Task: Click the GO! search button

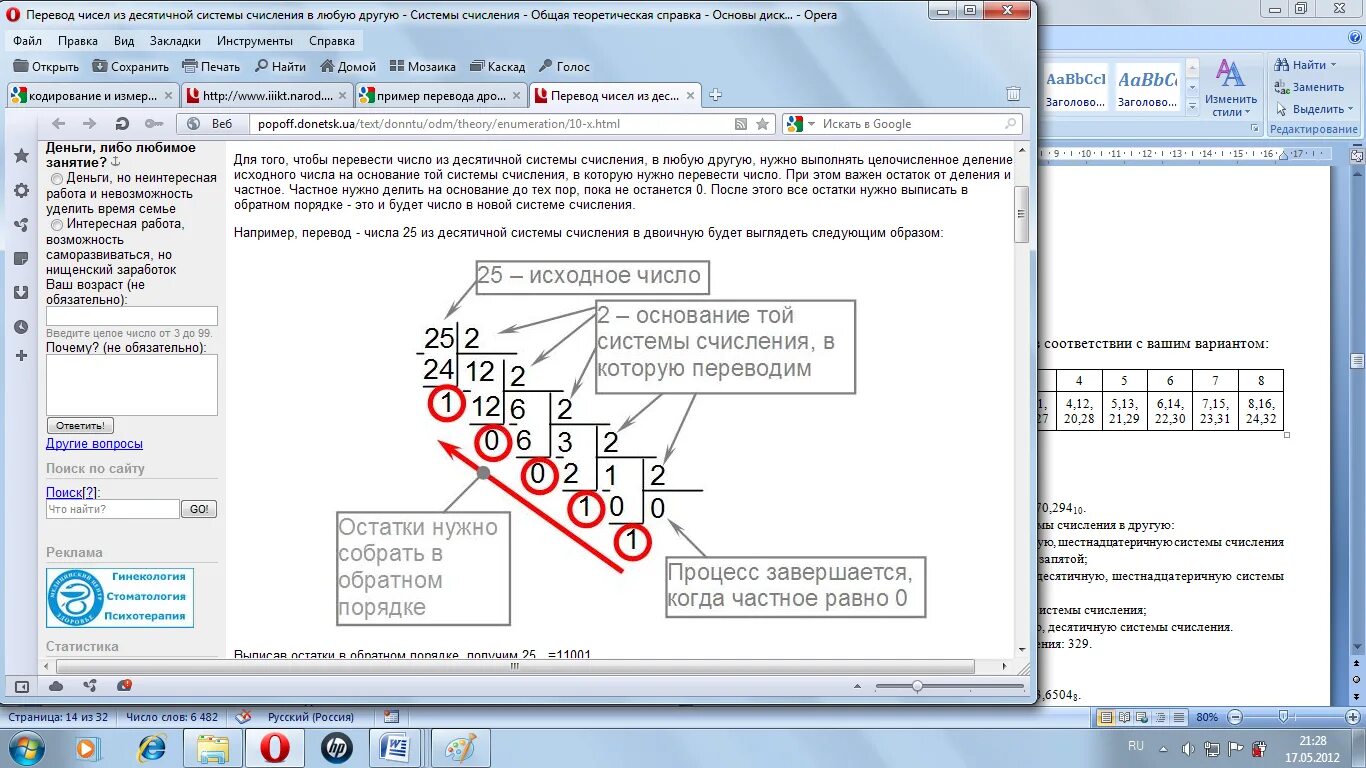Action: click(x=199, y=509)
